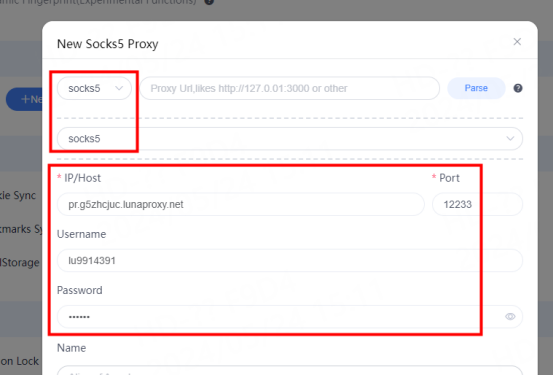Select the Port field showing 12233
Screen dimensions: 554x375
coord(477,204)
